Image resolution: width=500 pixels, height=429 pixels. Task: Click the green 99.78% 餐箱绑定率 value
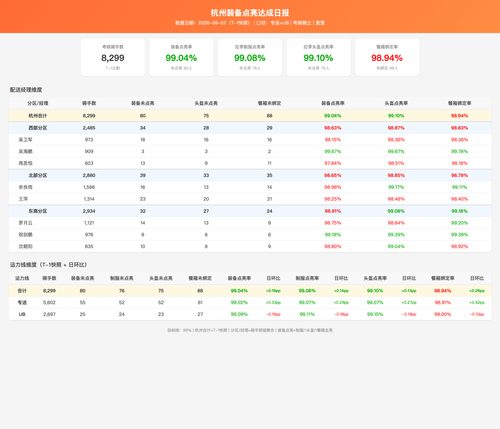tap(459, 151)
